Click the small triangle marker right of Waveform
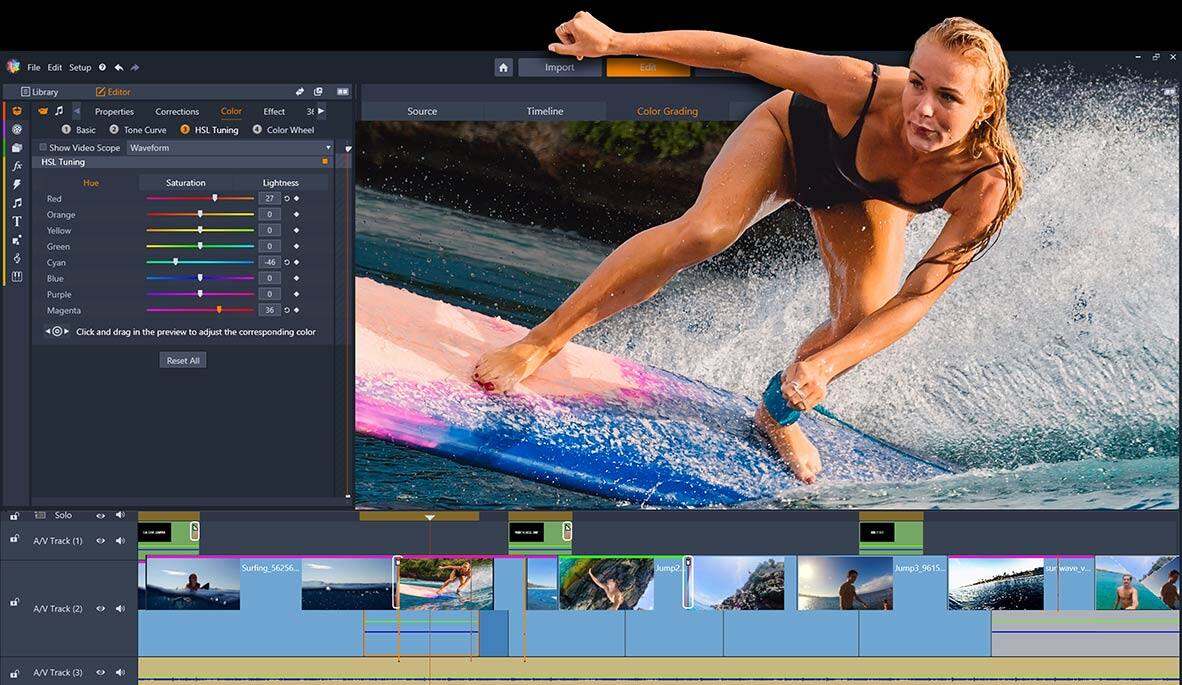The height and width of the screenshot is (685, 1182). [348, 148]
